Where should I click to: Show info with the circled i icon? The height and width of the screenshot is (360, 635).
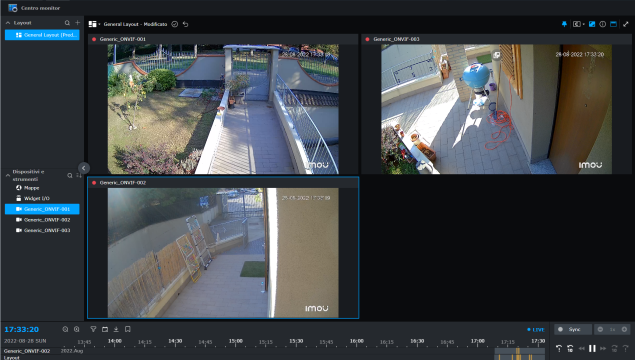click(x=603, y=24)
